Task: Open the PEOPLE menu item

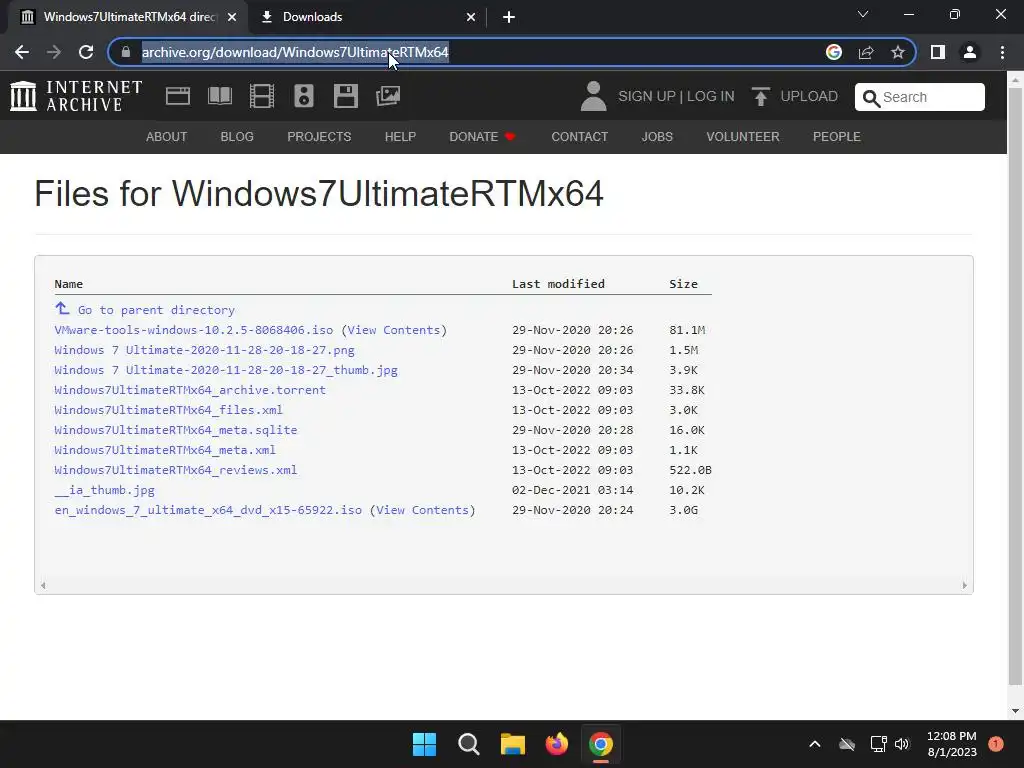Action: pyautogui.click(x=837, y=136)
